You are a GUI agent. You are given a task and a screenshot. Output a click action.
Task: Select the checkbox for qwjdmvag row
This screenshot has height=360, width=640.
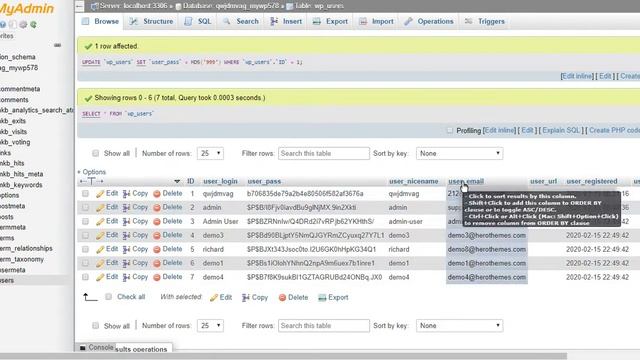point(85,193)
